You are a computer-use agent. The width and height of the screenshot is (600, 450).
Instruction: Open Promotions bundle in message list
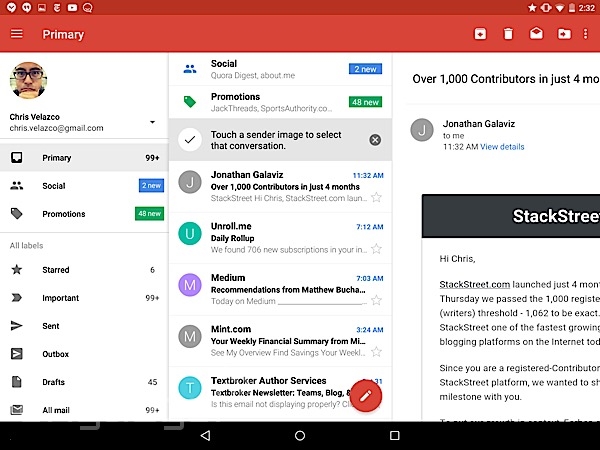pos(280,102)
